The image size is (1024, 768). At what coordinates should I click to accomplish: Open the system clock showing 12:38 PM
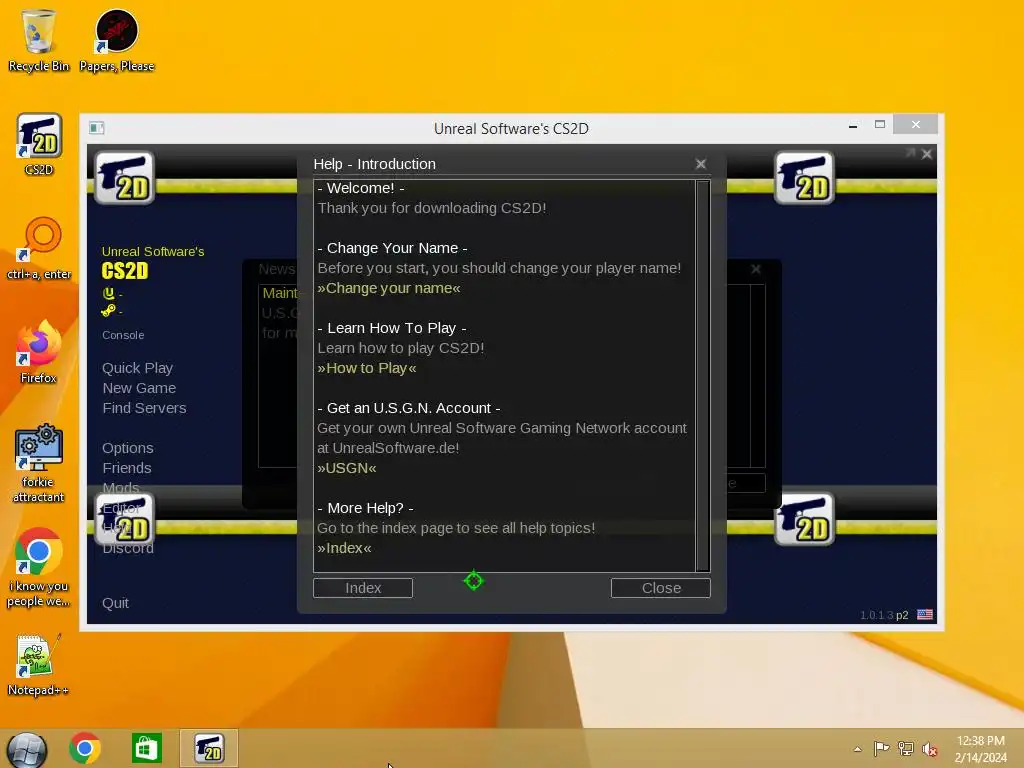(980, 748)
